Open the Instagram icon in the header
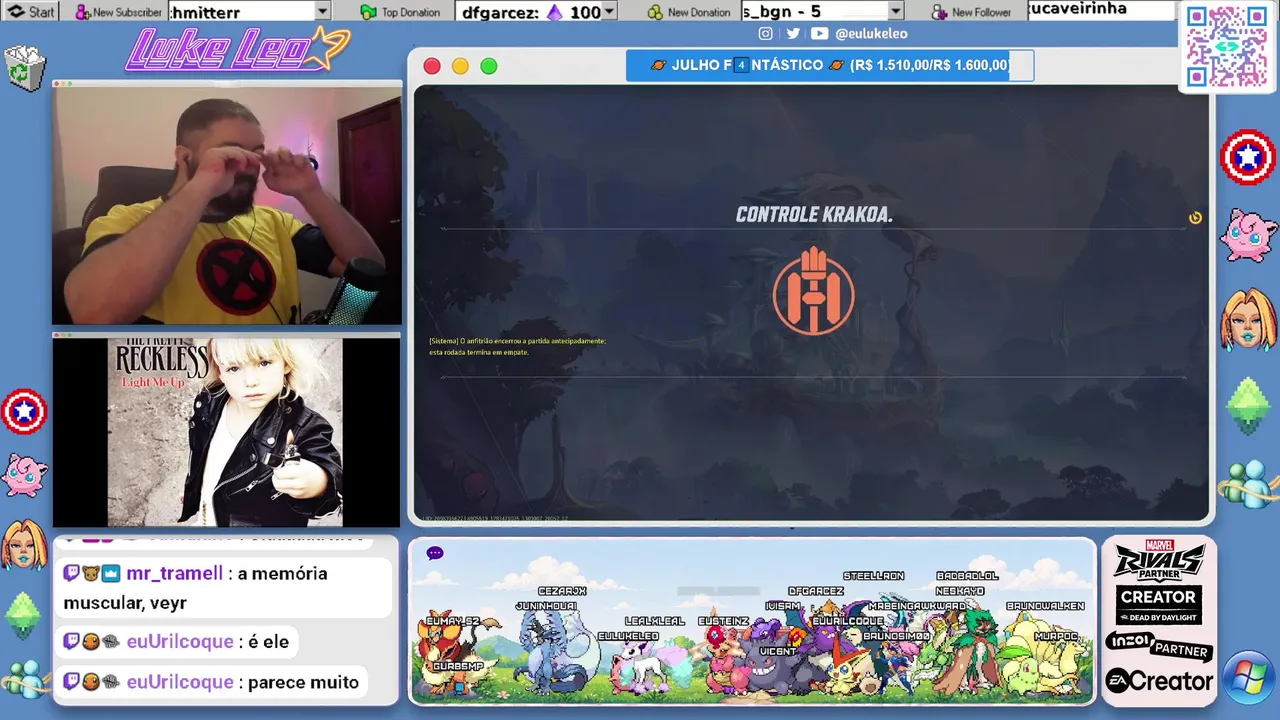Screen dimensions: 1280x720 (765, 33)
